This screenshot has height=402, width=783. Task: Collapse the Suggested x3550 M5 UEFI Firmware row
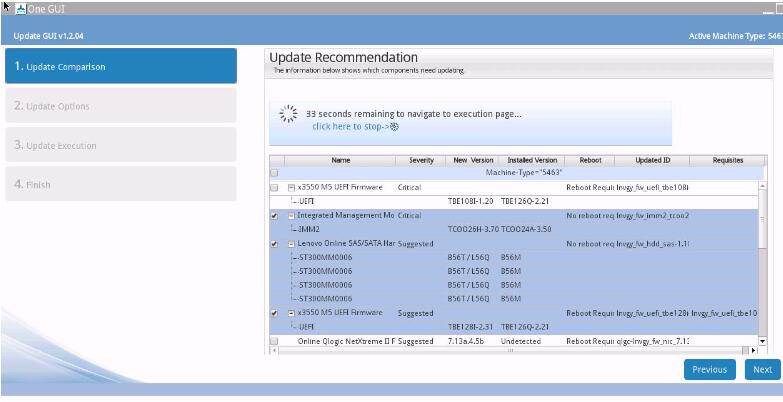tap(291, 313)
